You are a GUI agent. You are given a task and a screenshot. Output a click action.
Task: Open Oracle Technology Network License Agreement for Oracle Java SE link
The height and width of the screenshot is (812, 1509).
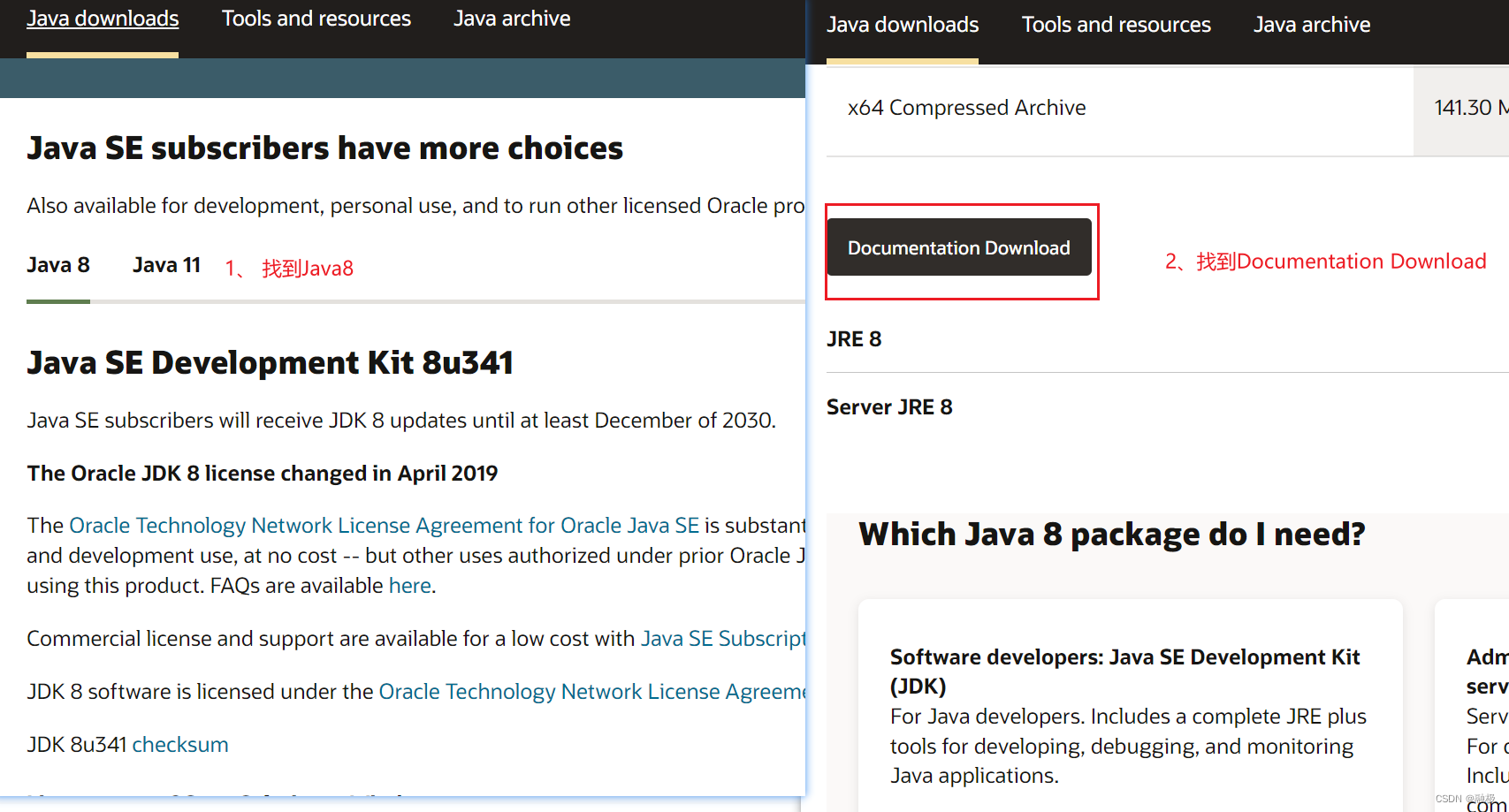pos(384,526)
